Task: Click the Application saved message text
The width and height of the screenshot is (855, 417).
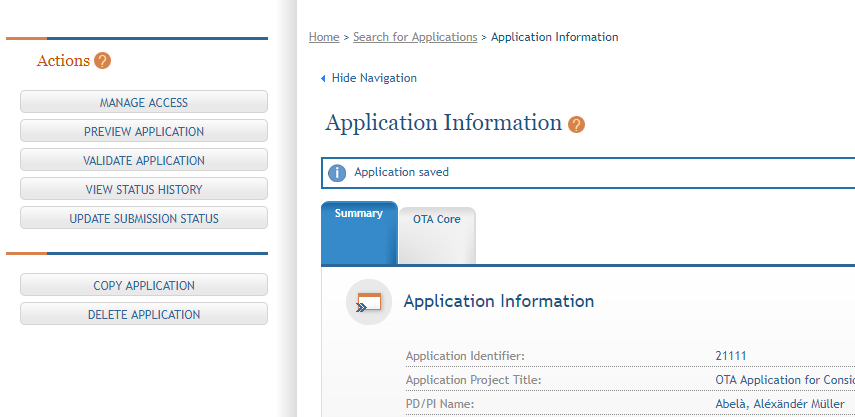Action: [x=402, y=172]
